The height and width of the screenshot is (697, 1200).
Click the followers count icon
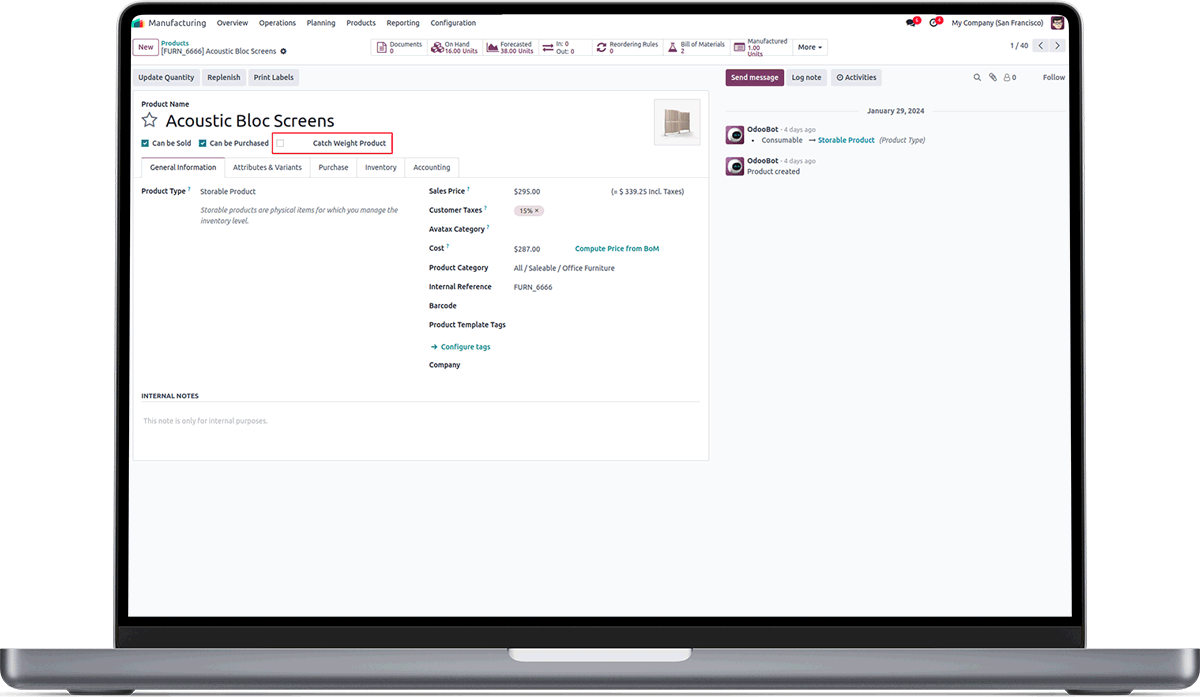tap(1010, 77)
